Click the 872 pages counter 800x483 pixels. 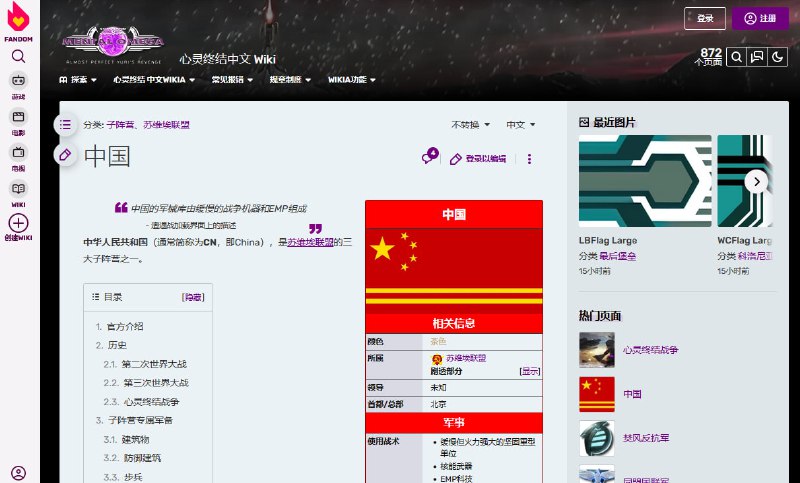(708, 57)
